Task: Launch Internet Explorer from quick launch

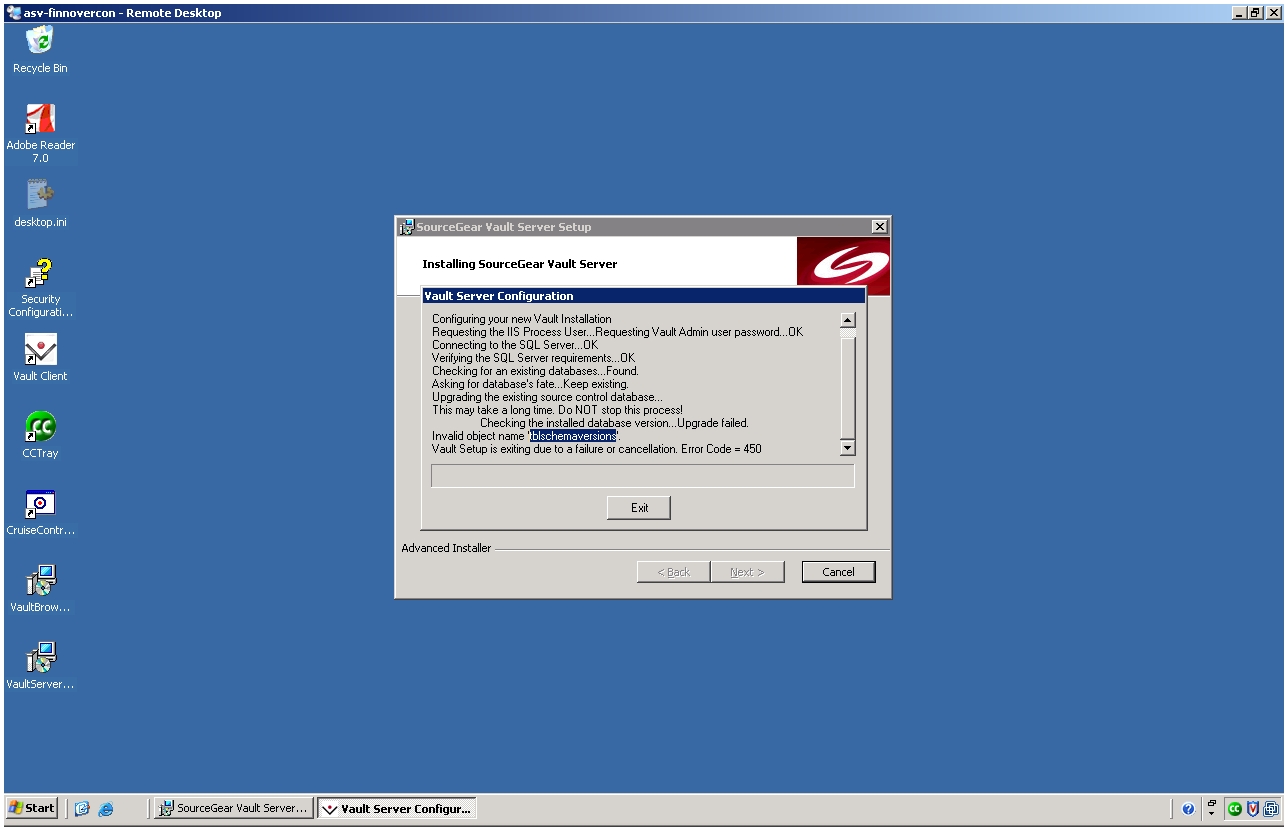Action: (x=105, y=809)
